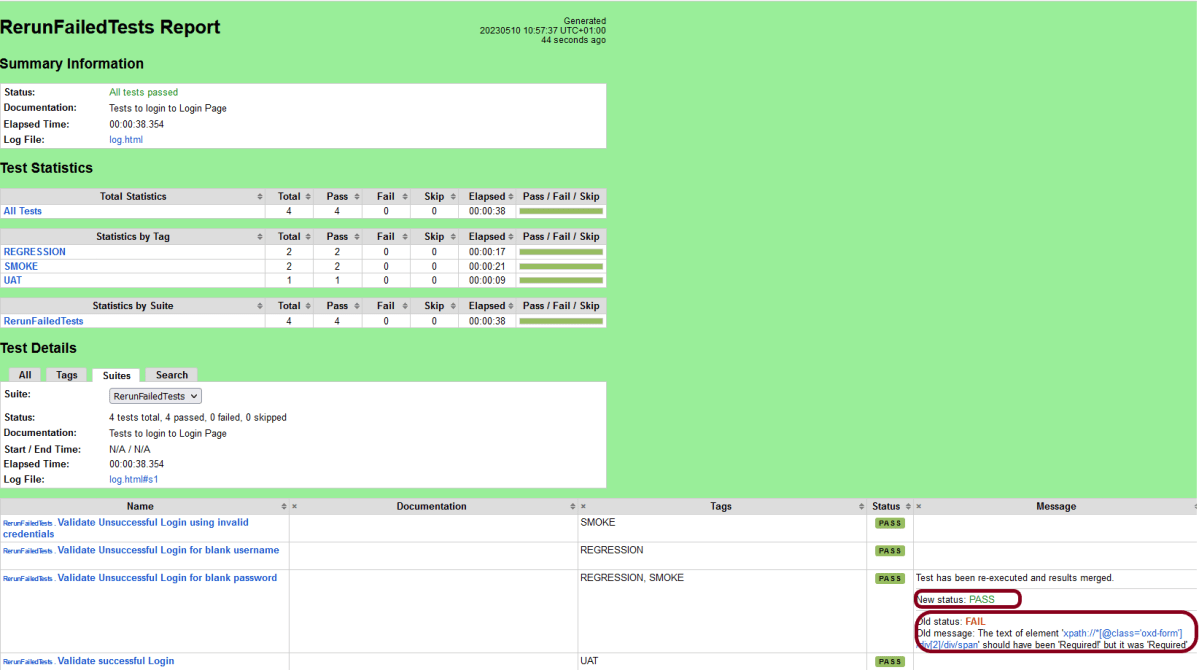Sort Statistics by Tag by Fail arrow

(404, 237)
